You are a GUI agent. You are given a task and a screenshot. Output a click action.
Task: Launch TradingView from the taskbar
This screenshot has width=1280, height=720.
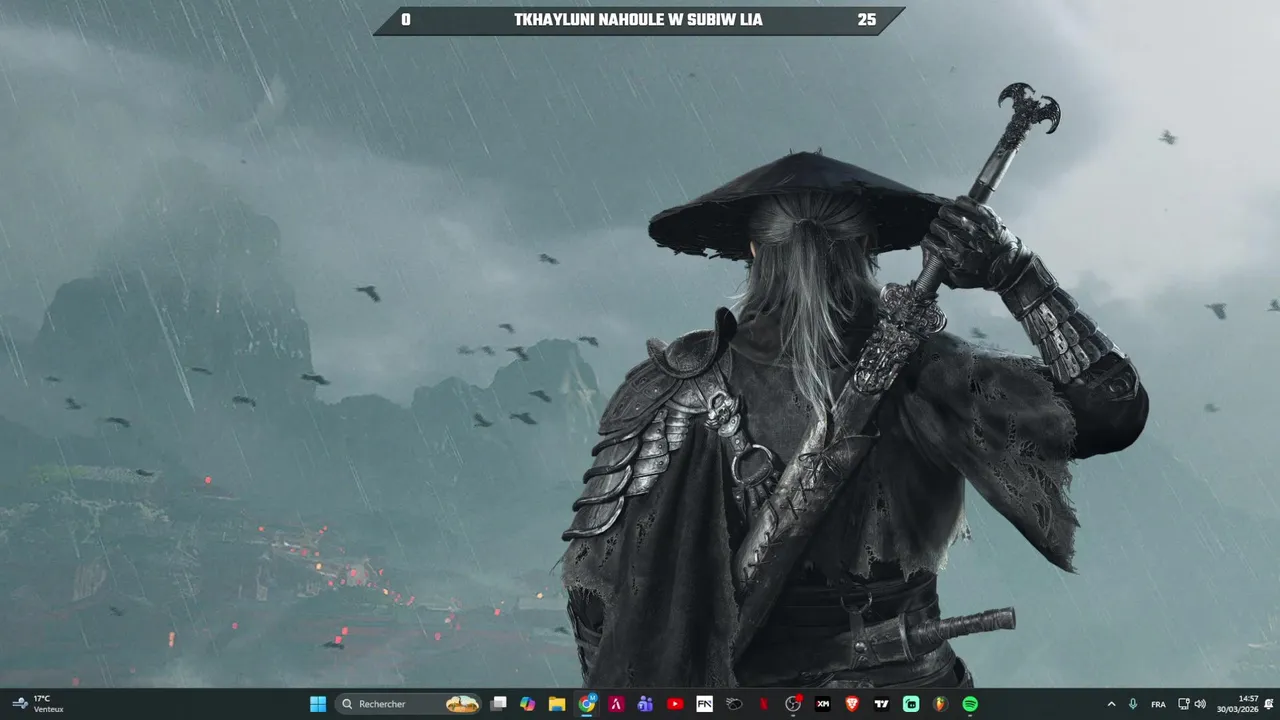point(881,704)
